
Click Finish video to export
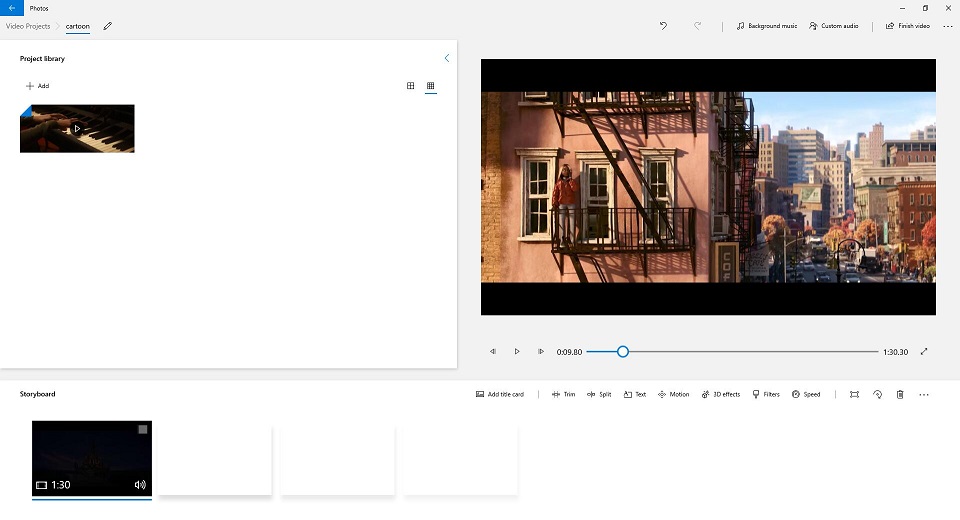tap(907, 26)
